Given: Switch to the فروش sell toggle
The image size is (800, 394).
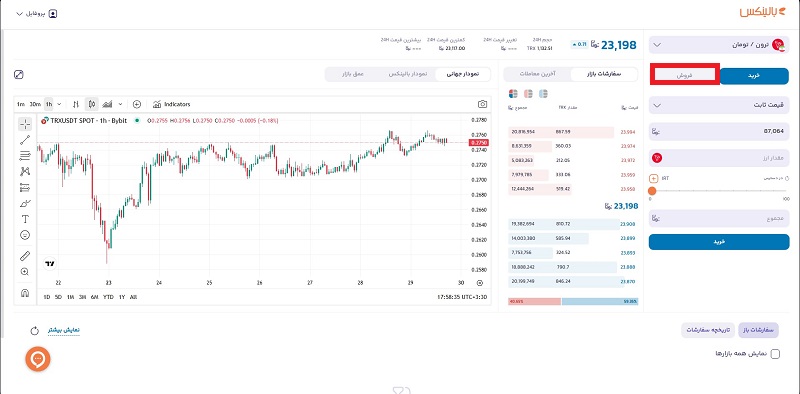Looking at the screenshot, I should pyautogui.click(x=684, y=75).
